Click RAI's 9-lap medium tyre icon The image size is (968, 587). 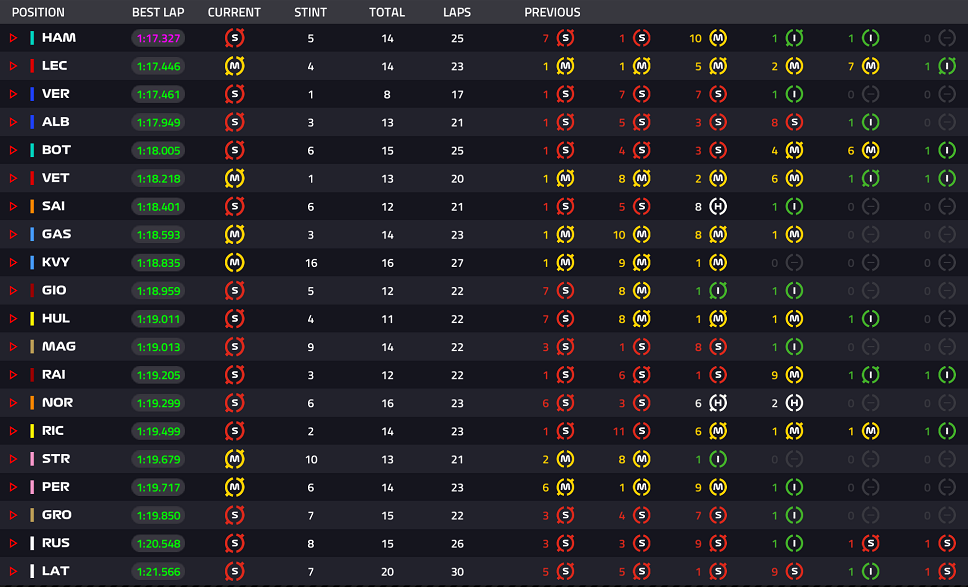(x=795, y=375)
